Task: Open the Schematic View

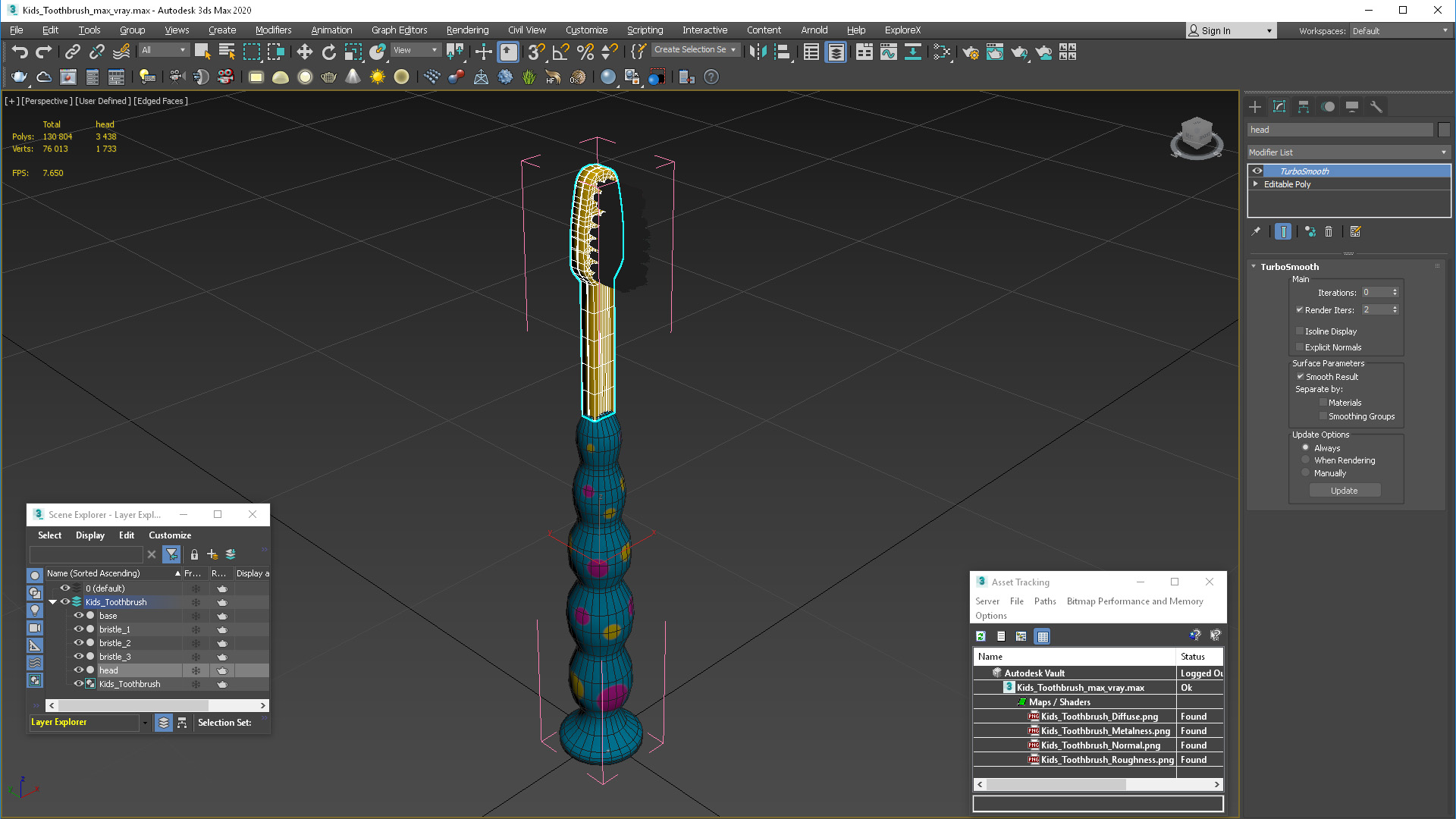Action: [913, 52]
